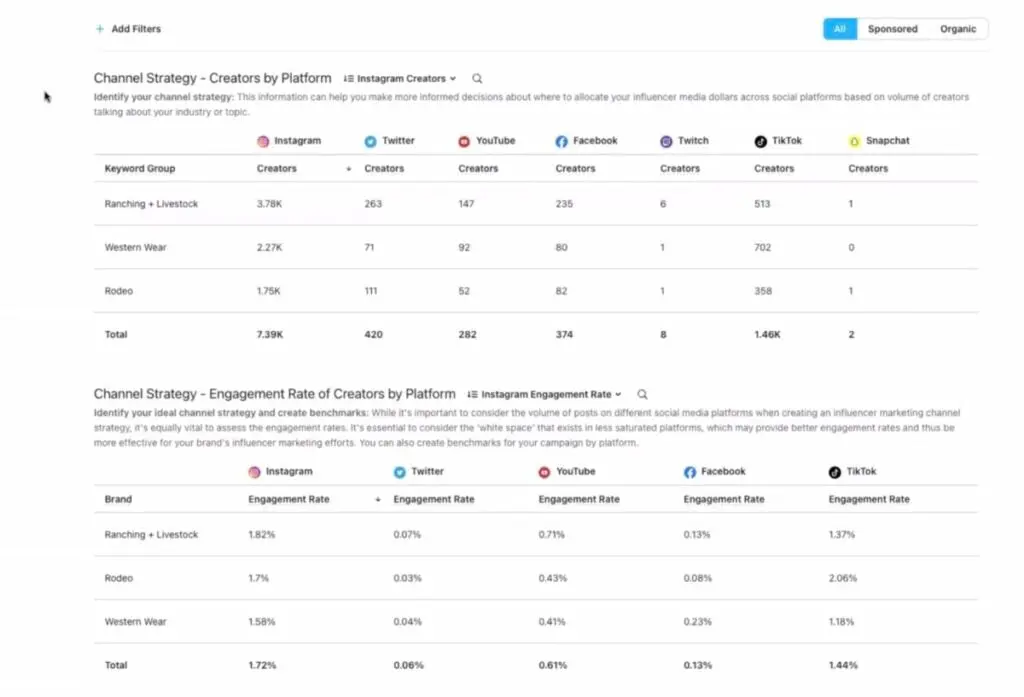This screenshot has height=697, width=1024.
Task: Click the plus icon next to Add Filters
Action: [x=100, y=29]
